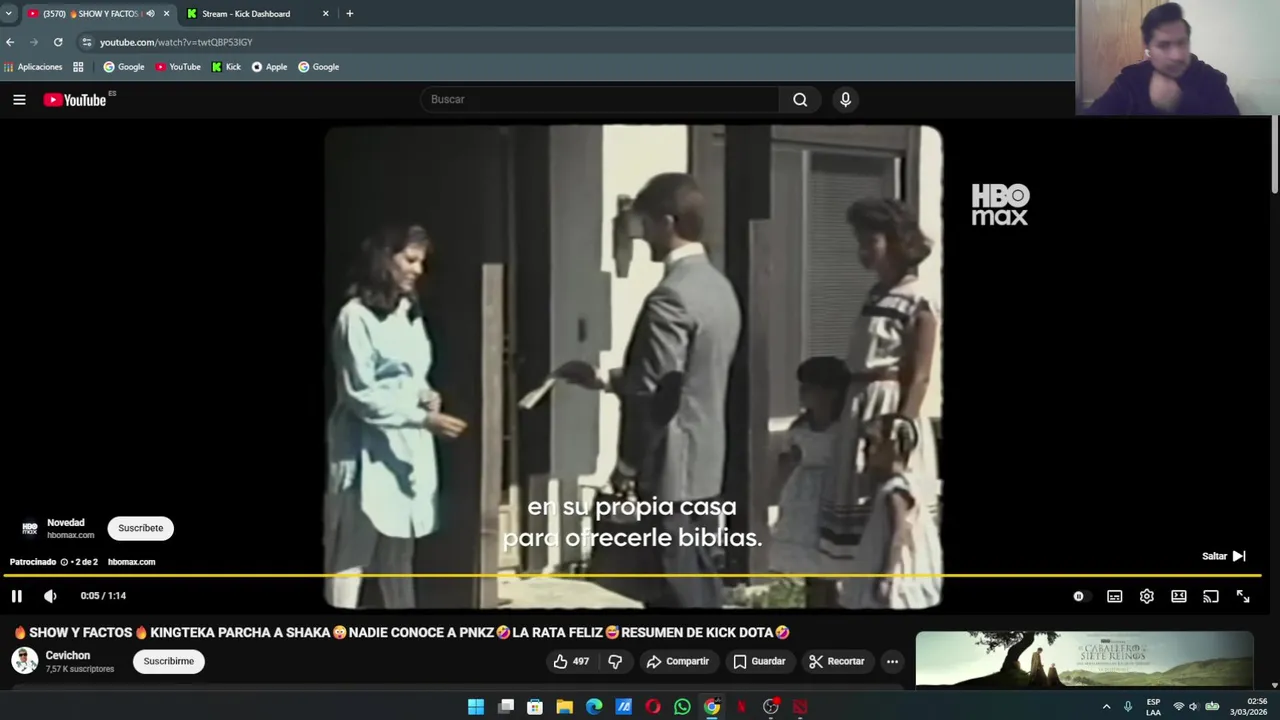Click the yellow ad progress bar

(632, 576)
